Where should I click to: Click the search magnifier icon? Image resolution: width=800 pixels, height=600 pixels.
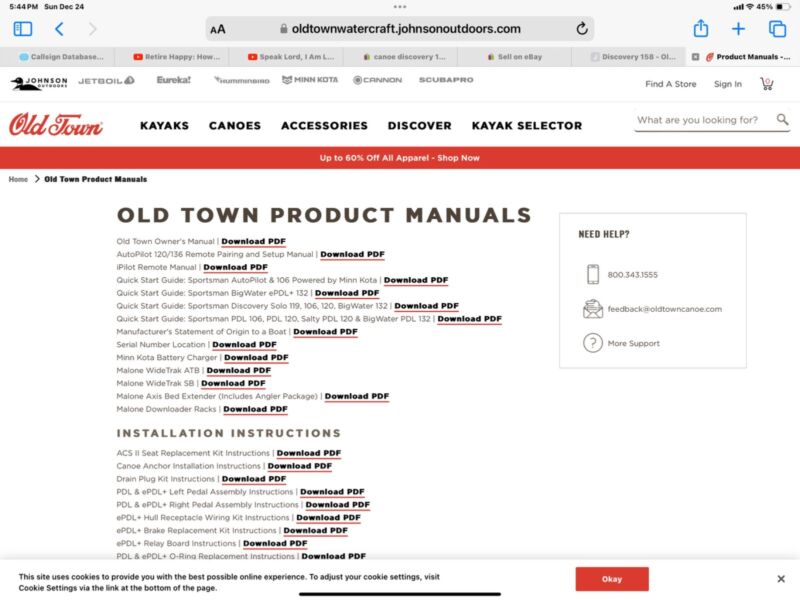pyautogui.click(x=782, y=119)
